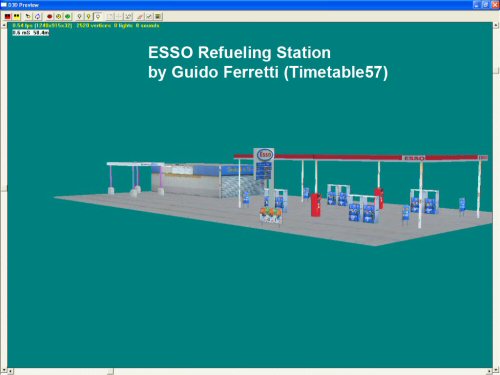Click the yellow light bulb toolbar icon
The height and width of the screenshot is (375, 500).
tap(89, 16)
